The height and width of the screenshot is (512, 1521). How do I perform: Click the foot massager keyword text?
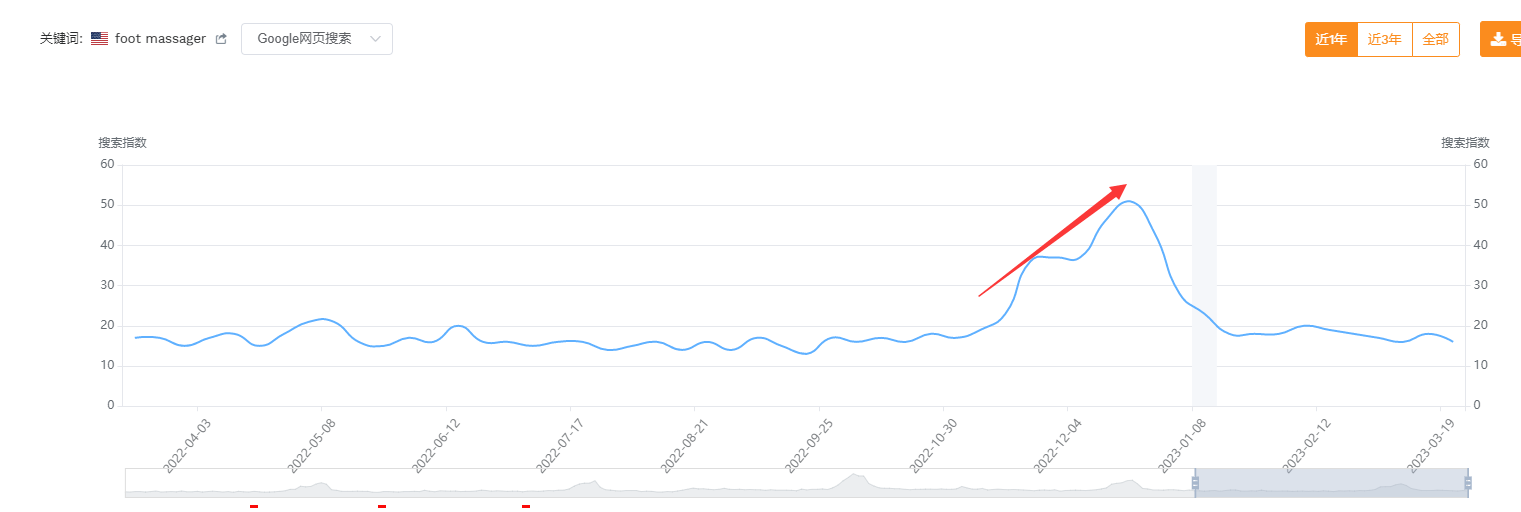tap(160, 39)
